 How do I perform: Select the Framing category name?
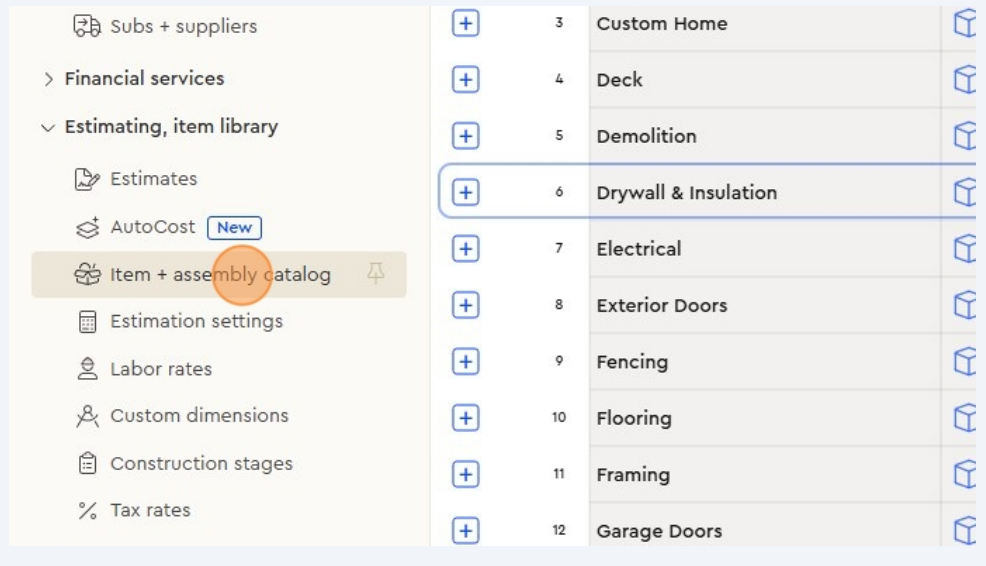(633, 475)
